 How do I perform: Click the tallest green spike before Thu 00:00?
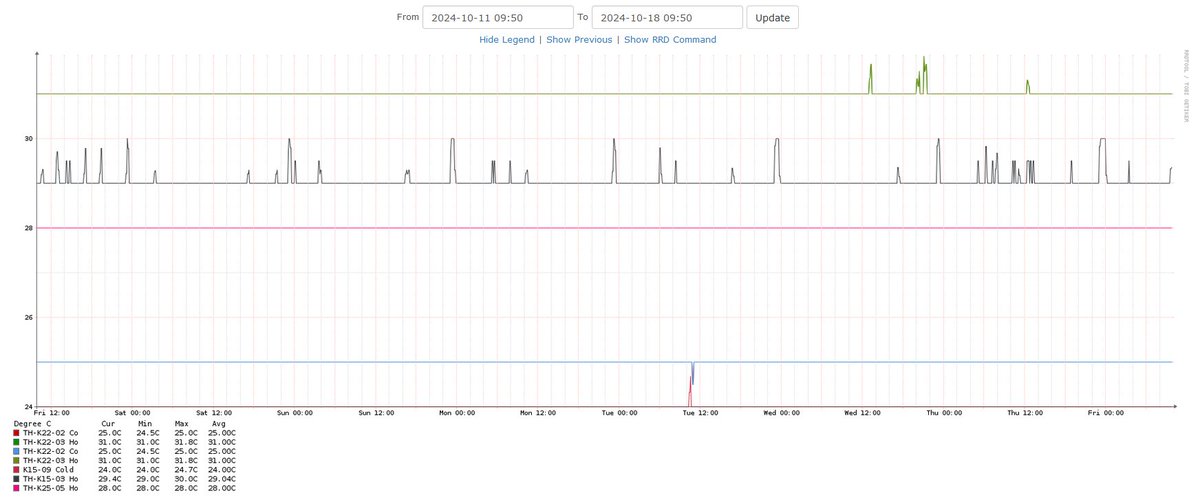pos(924,74)
